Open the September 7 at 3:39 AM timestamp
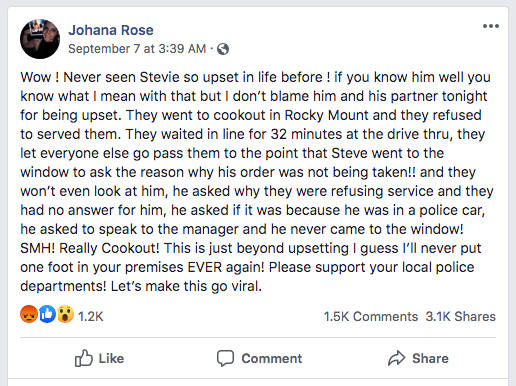Image resolution: width=516 pixels, height=386 pixels. pos(137,49)
